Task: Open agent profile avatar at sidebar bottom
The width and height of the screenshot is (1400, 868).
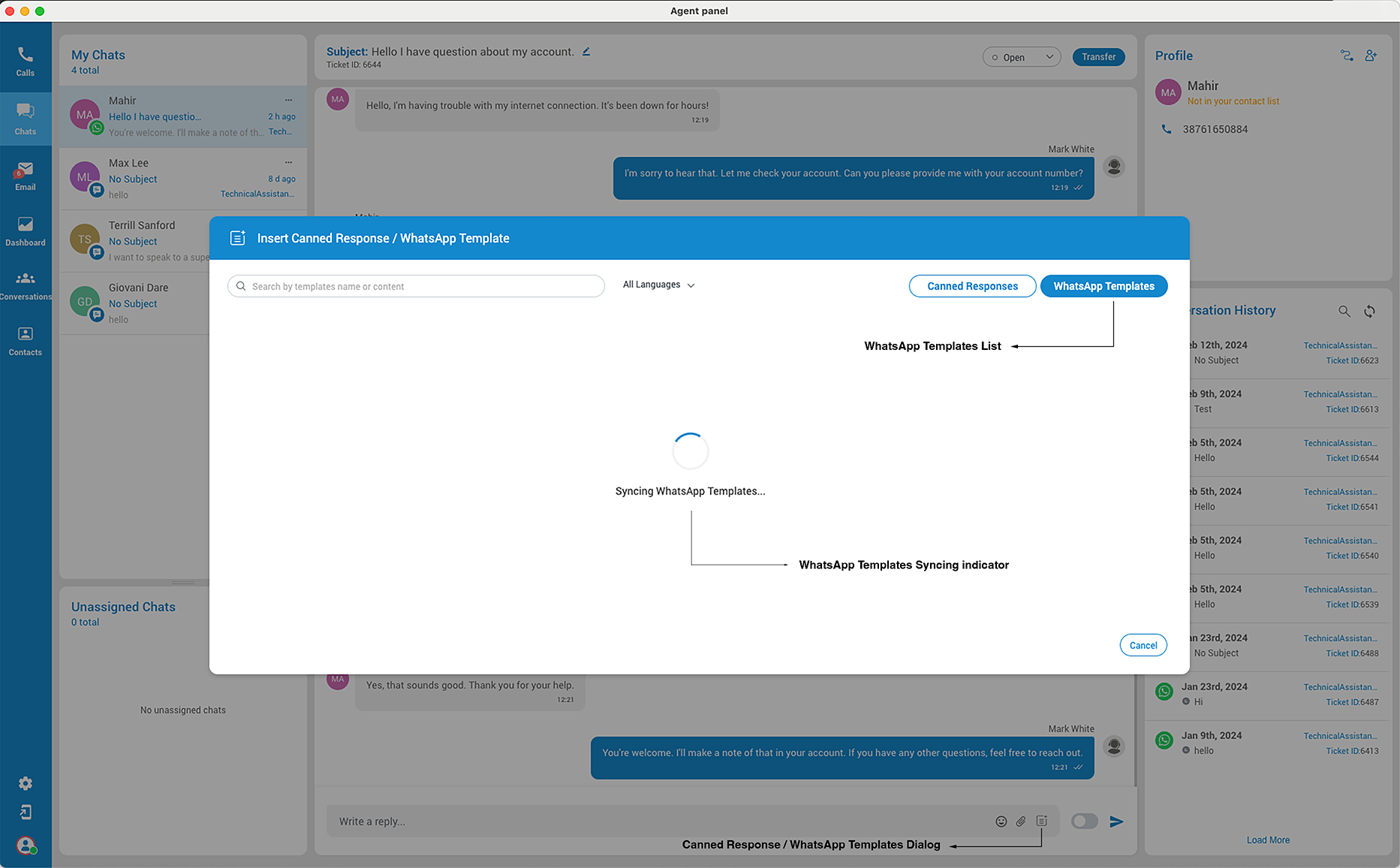Action: coord(26,845)
